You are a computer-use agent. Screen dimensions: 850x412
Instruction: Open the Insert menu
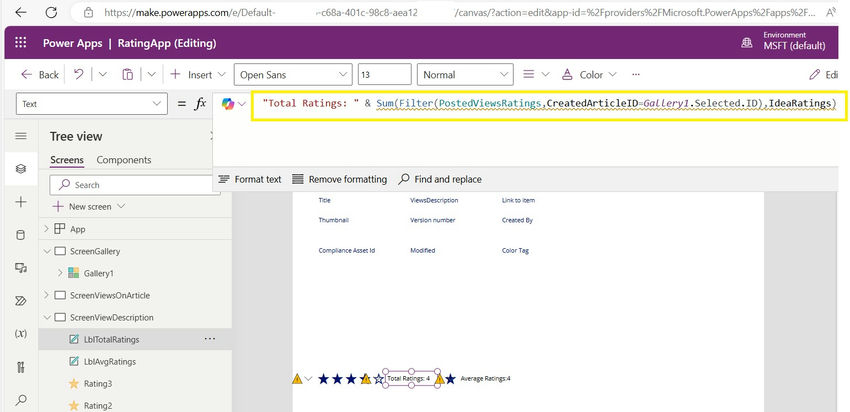pyautogui.click(x=197, y=74)
